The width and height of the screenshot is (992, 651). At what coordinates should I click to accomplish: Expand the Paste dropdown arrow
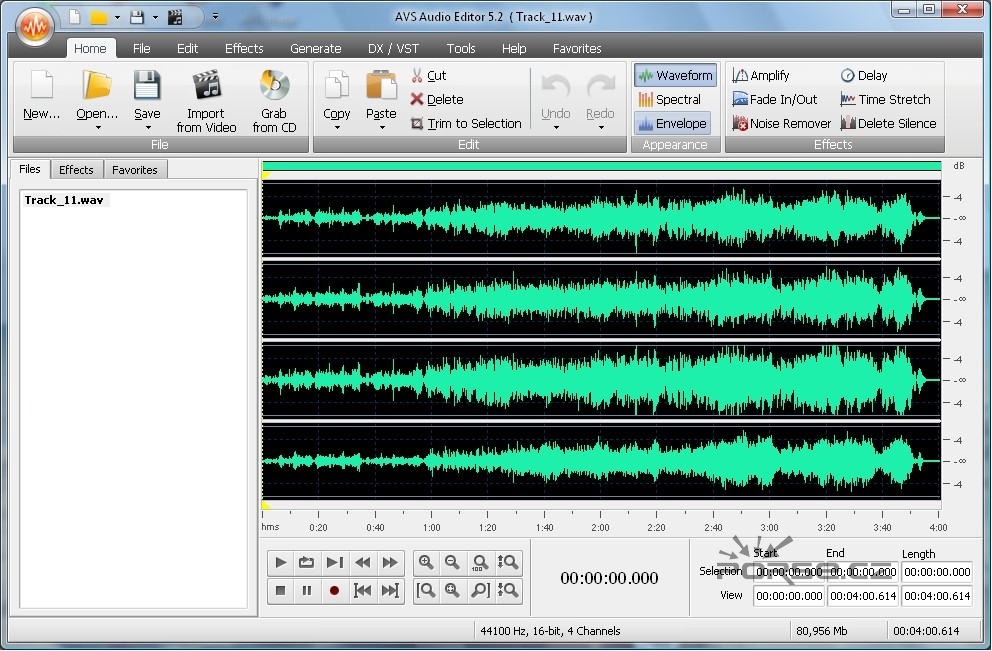pos(382,128)
